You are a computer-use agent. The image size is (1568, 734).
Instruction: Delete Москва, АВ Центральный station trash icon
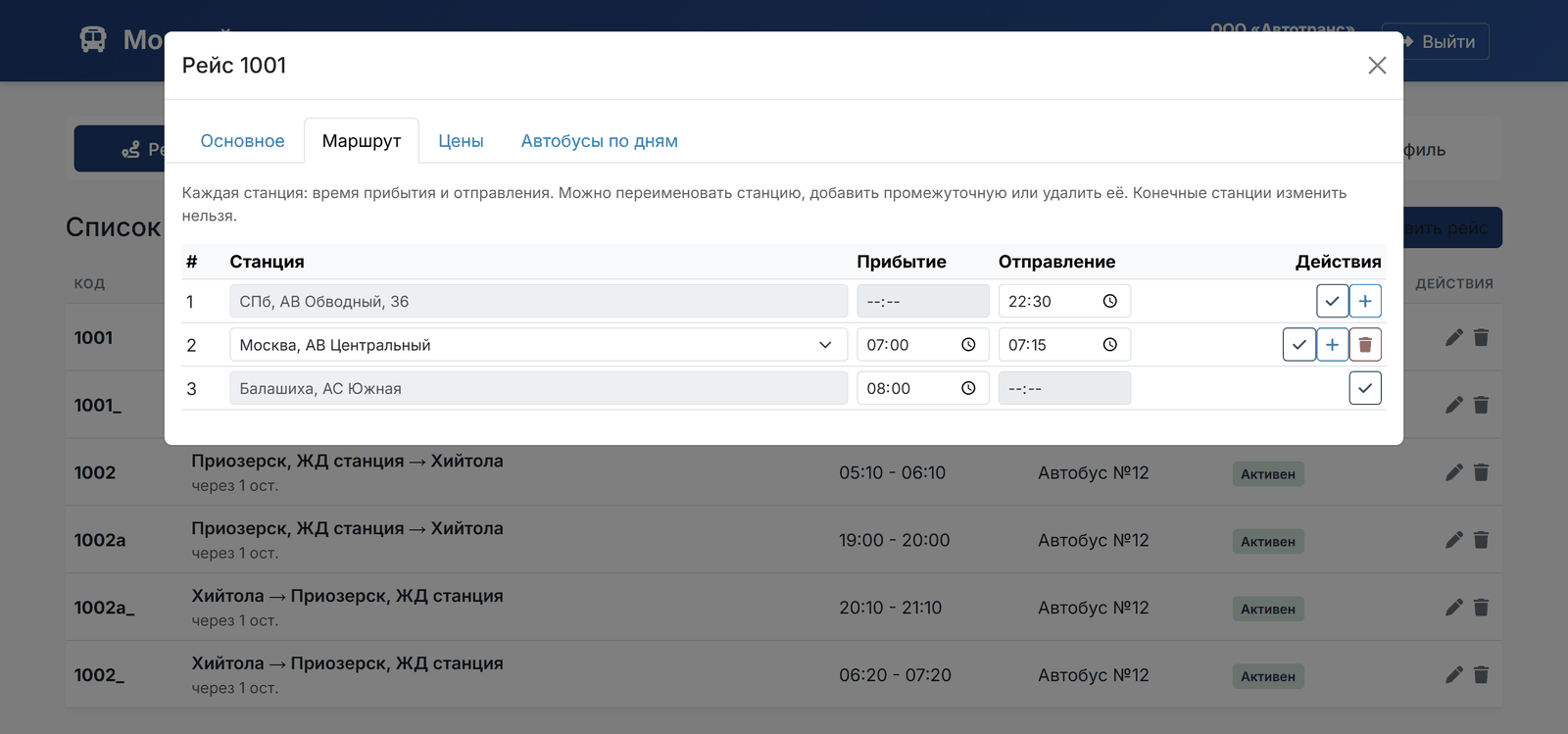[x=1365, y=345]
